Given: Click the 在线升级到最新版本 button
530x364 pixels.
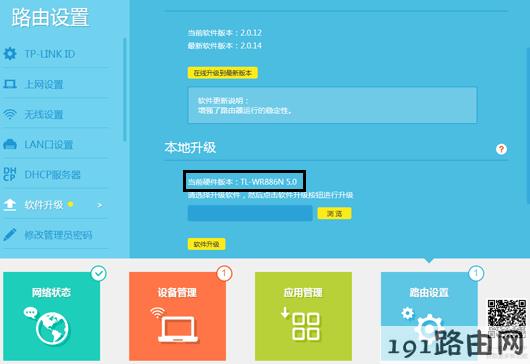Looking at the screenshot, I should (223, 73).
